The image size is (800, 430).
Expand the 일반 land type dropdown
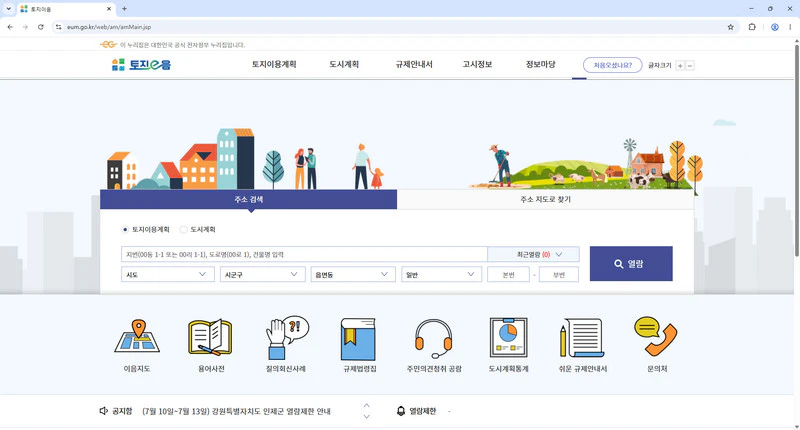pyautogui.click(x=441, y=274)
